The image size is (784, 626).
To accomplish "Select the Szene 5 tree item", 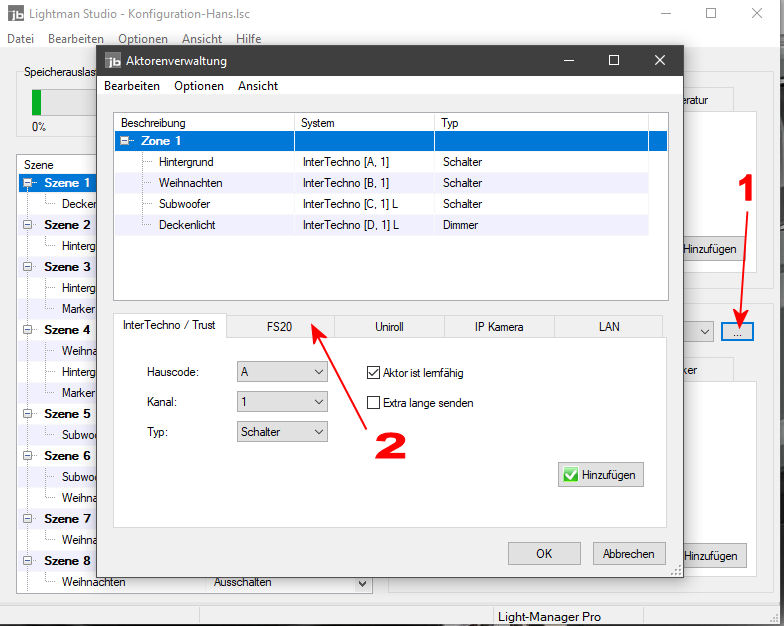I will 67,414.
